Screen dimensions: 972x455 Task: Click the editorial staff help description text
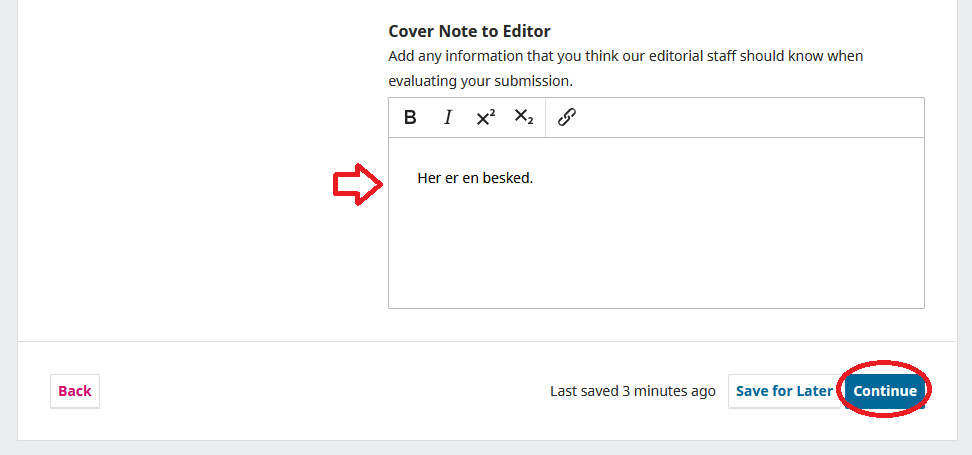[625, 56]
